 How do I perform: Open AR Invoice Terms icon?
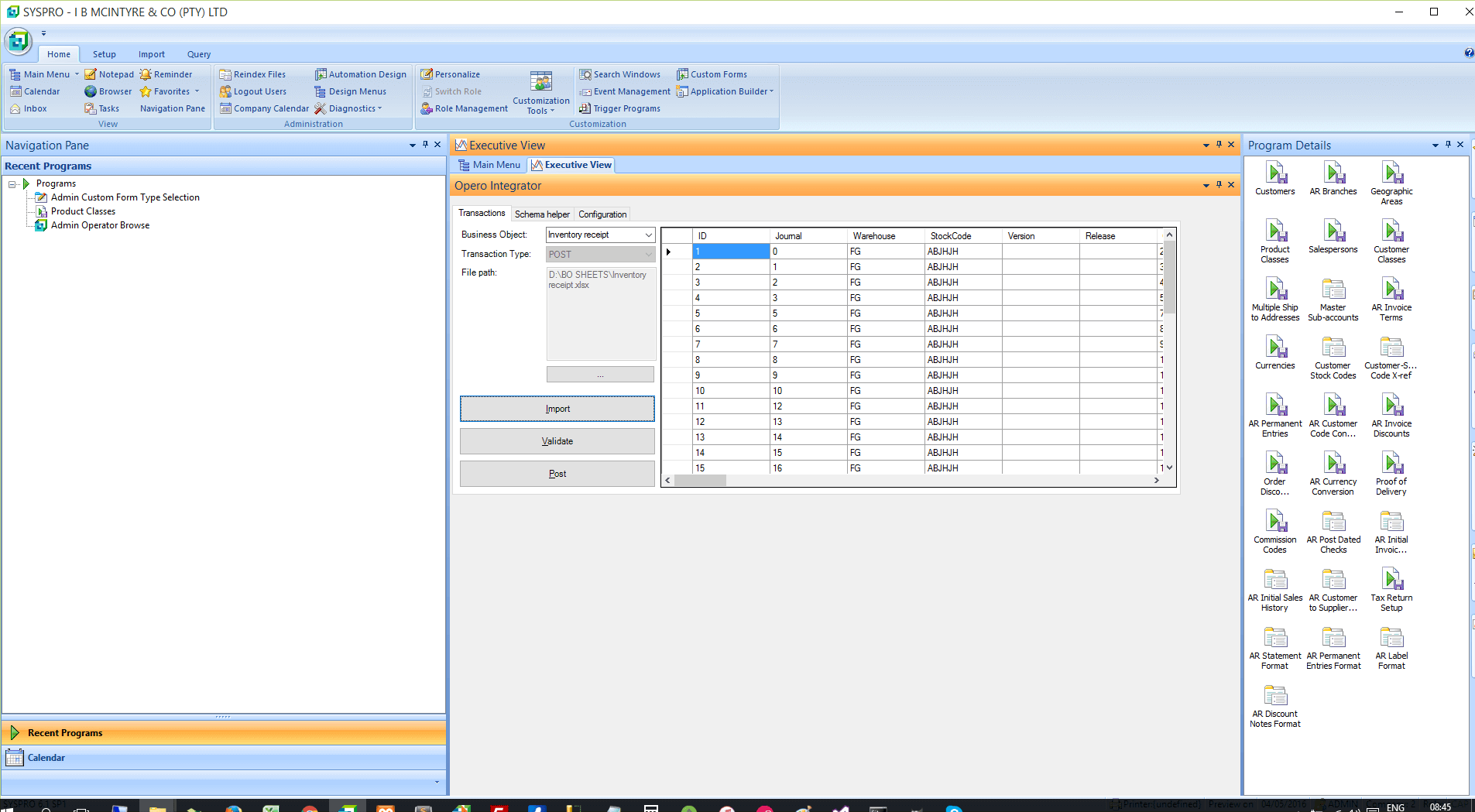click(1391, 299)
